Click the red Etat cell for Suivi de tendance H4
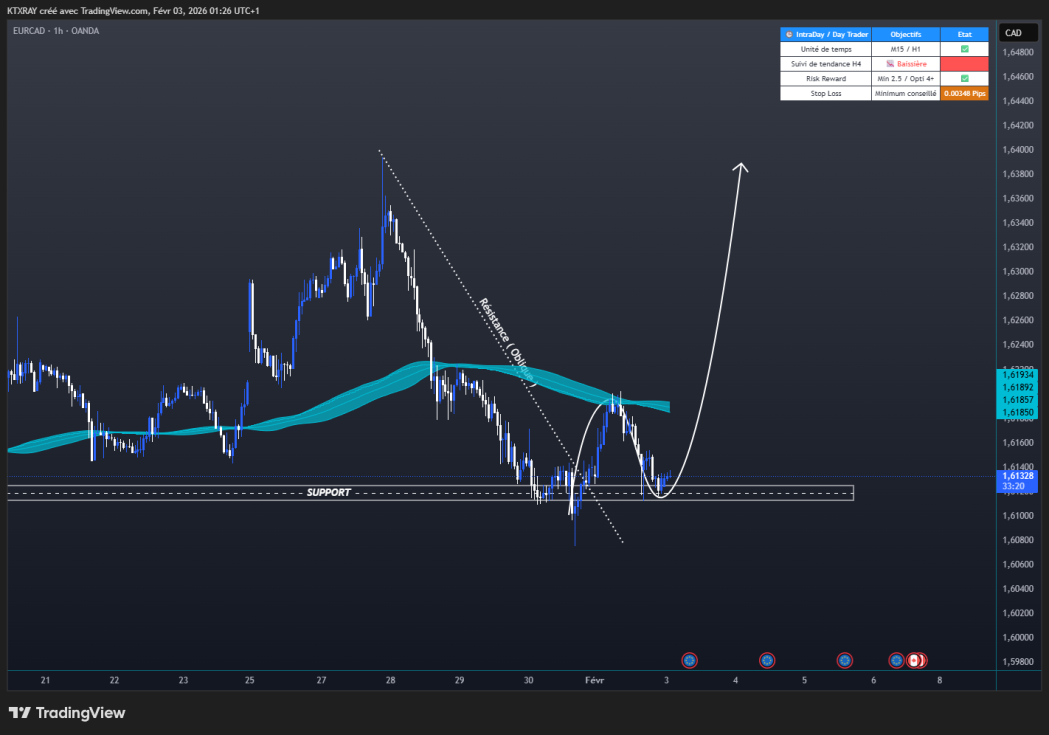Screen dimensions: 1049x735 (964, 63)
